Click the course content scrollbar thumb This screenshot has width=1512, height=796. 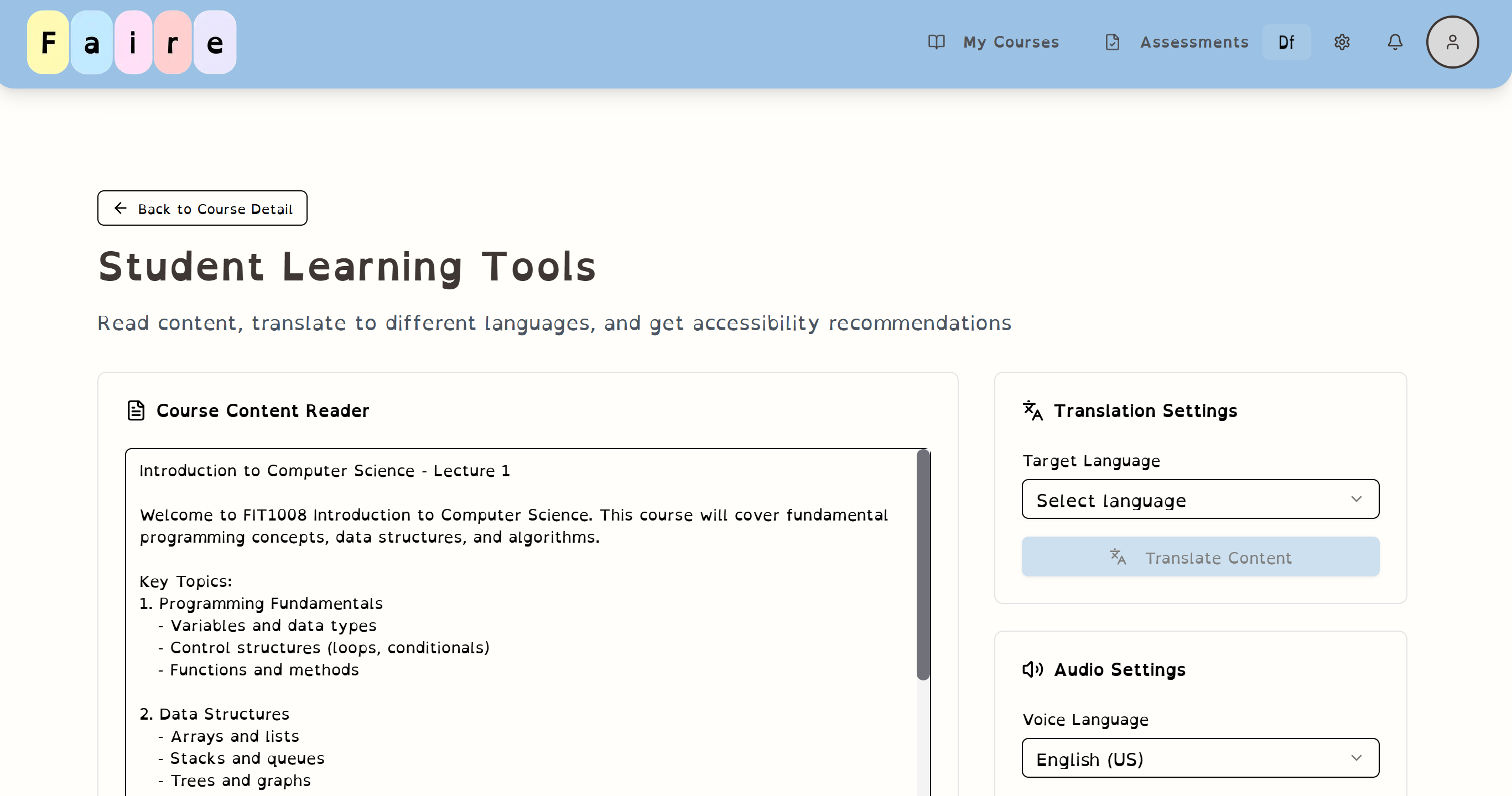point(923,565)
